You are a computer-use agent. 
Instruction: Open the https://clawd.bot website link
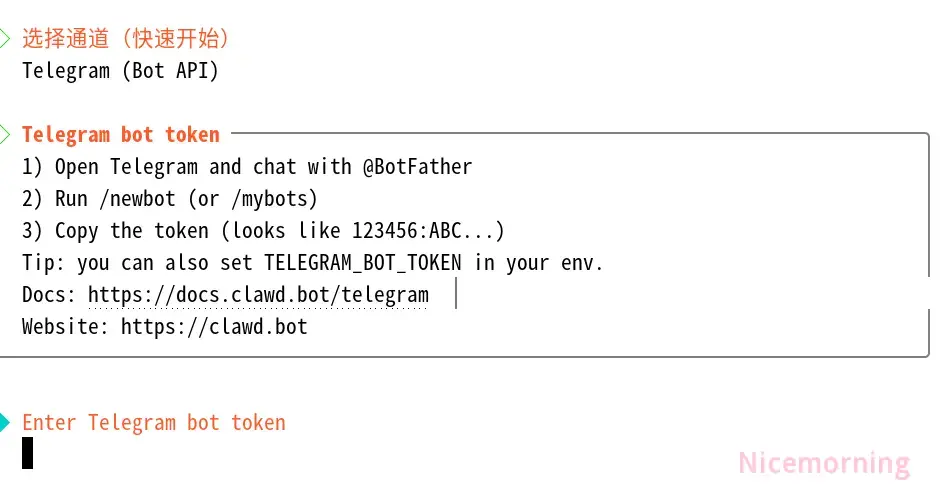pyautogui.click(x=214, y=327)
